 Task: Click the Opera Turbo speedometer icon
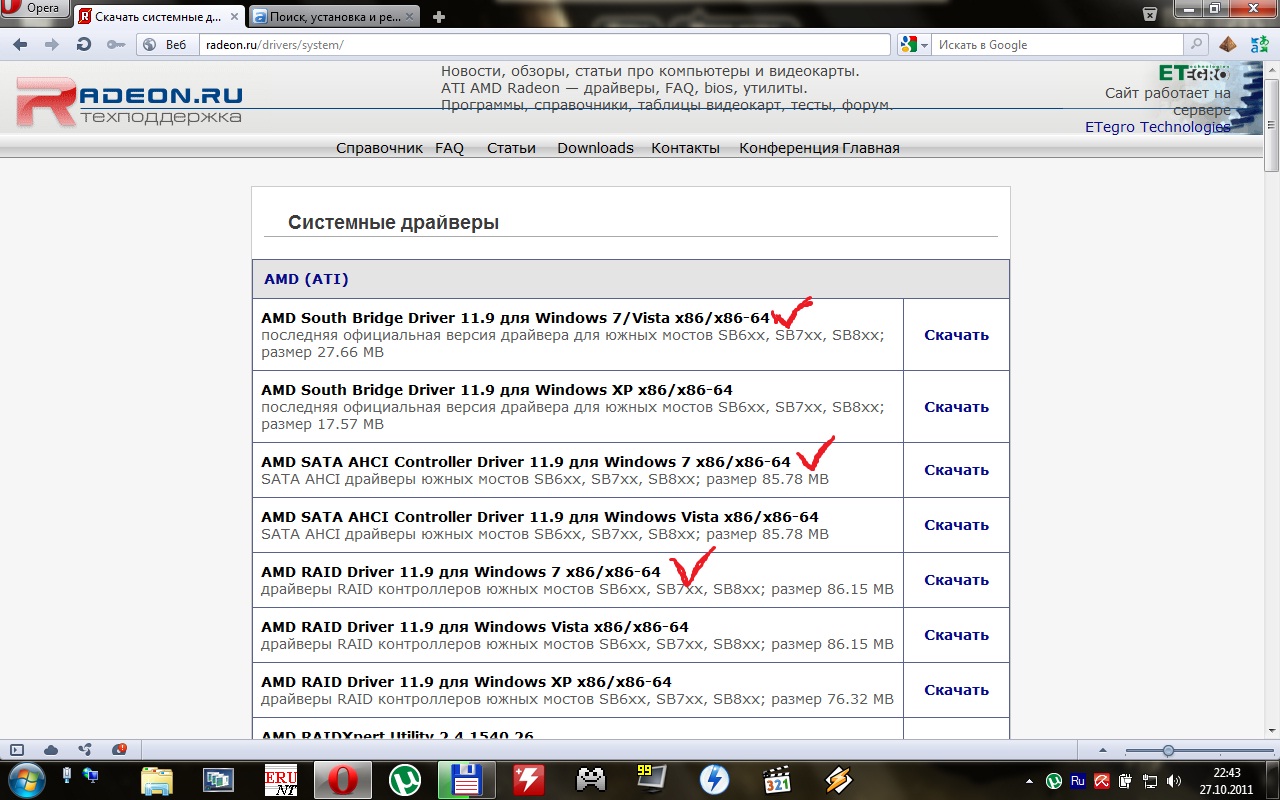coord(119,750)
